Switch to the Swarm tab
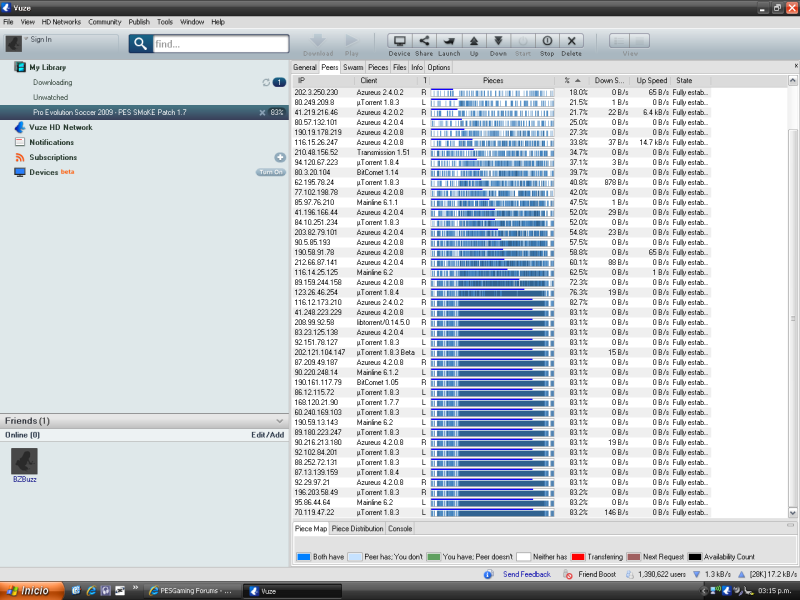This screenshot has height=600, width=800. pyautogui.click(x=353, y=67)
